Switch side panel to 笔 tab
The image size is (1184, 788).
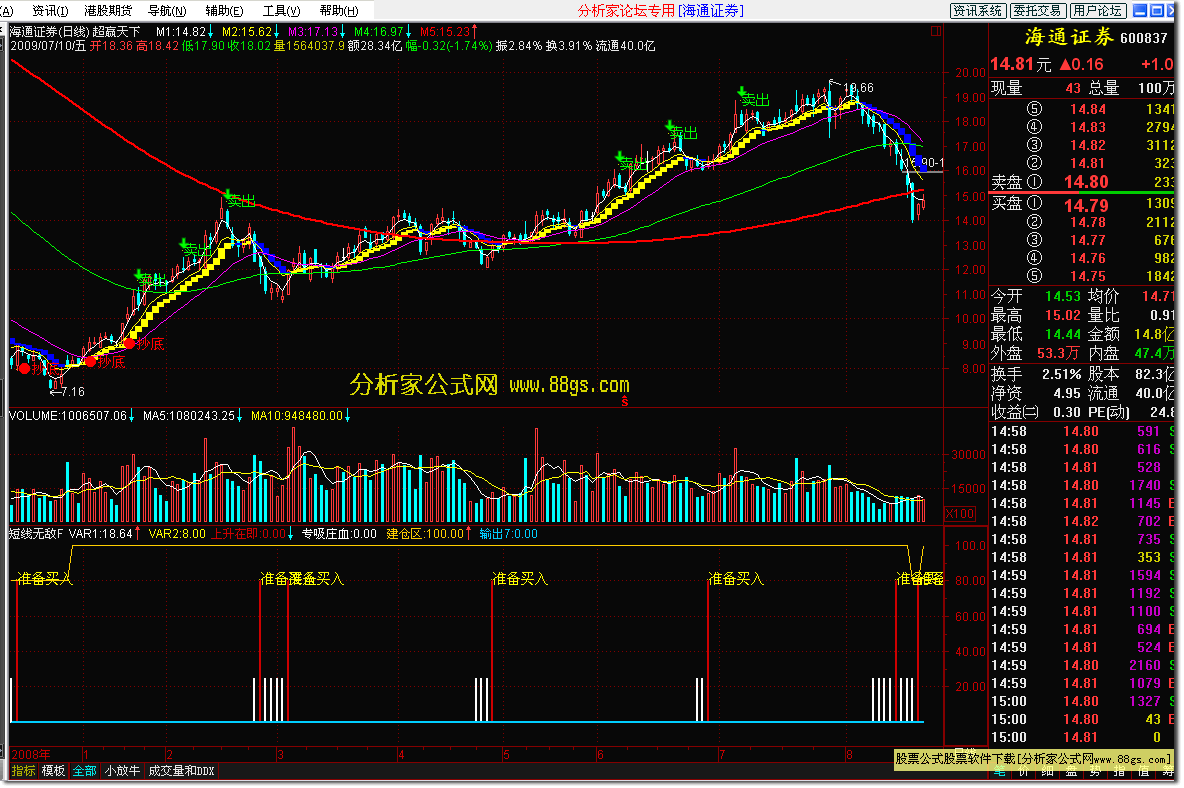click(1000, 771)
